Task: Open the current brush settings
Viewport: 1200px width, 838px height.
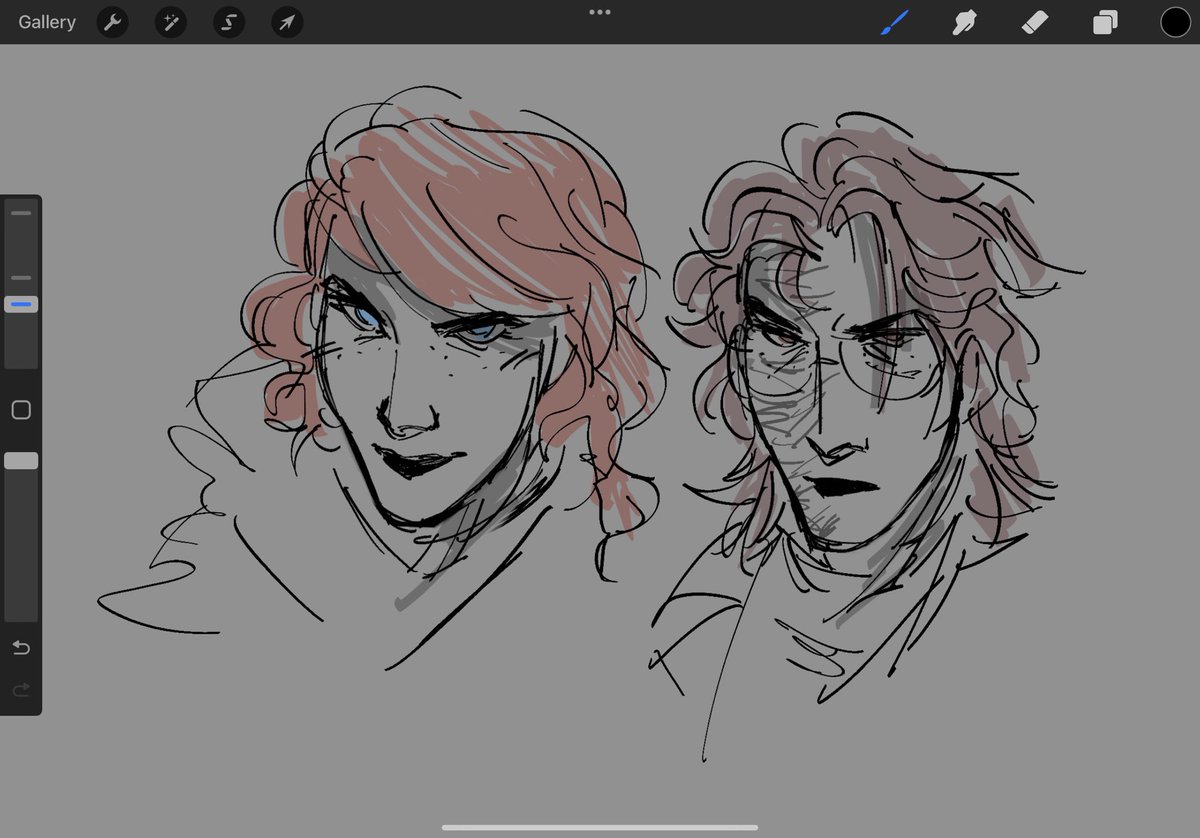Action: point(894,21)
